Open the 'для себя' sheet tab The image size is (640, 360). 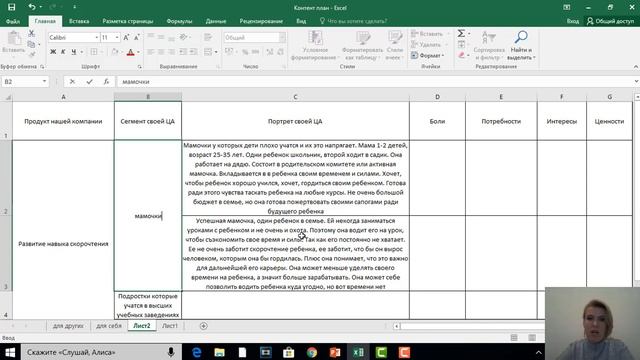109,326
